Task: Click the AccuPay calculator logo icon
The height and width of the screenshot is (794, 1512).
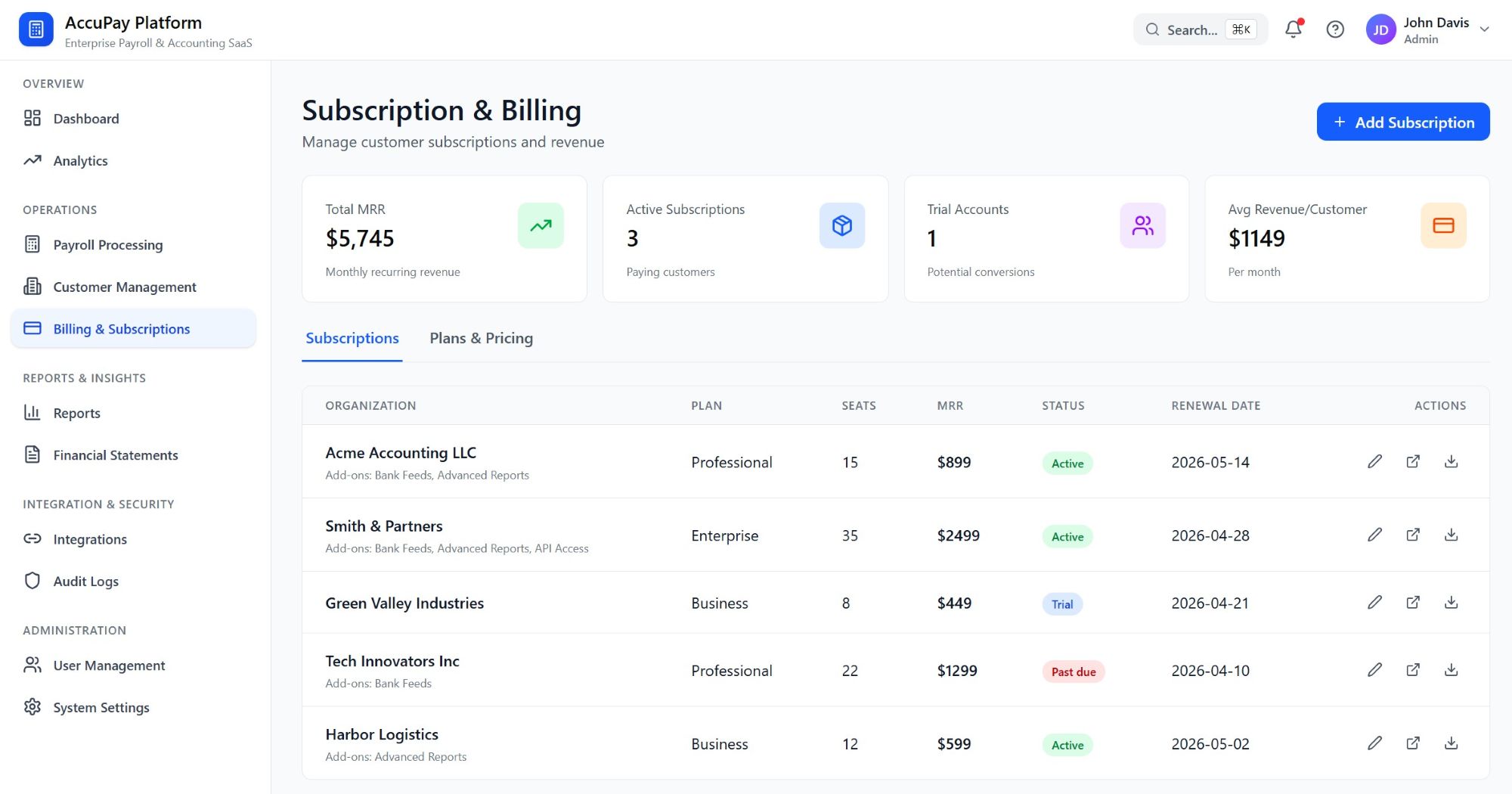Action: point(36,29)
